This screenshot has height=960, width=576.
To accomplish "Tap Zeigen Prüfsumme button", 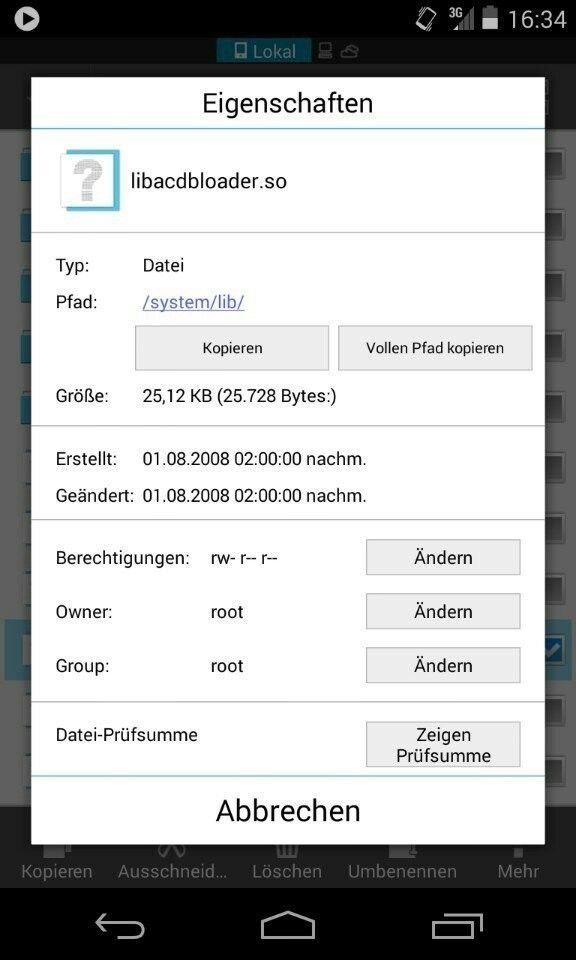I will 443,744.
